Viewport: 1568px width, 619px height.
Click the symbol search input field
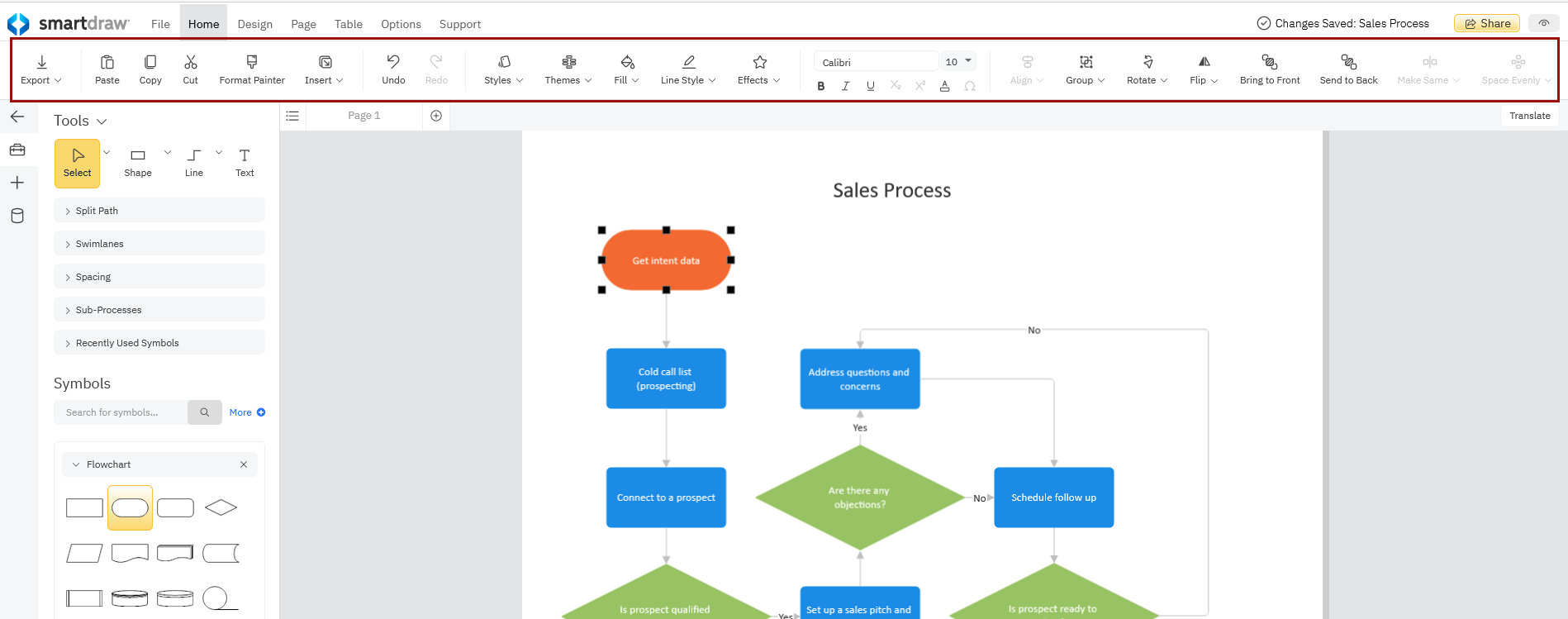tap(121, 412)
